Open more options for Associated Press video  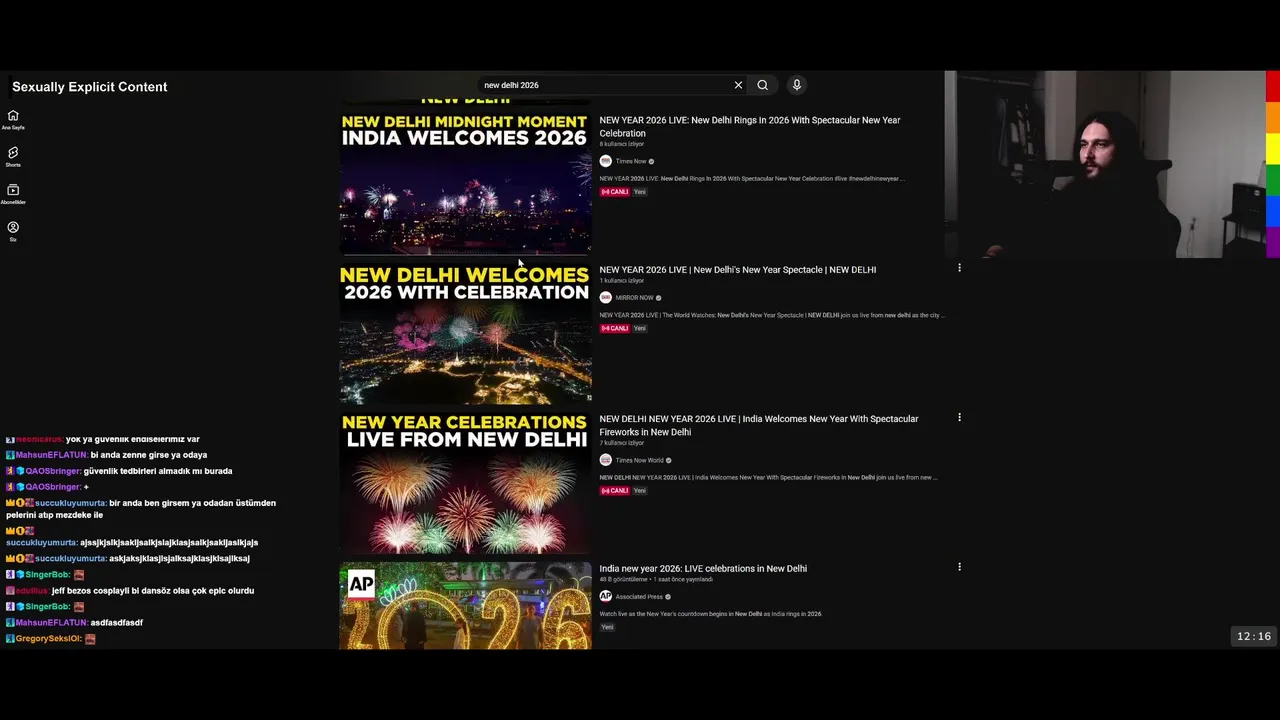point(959,567)
